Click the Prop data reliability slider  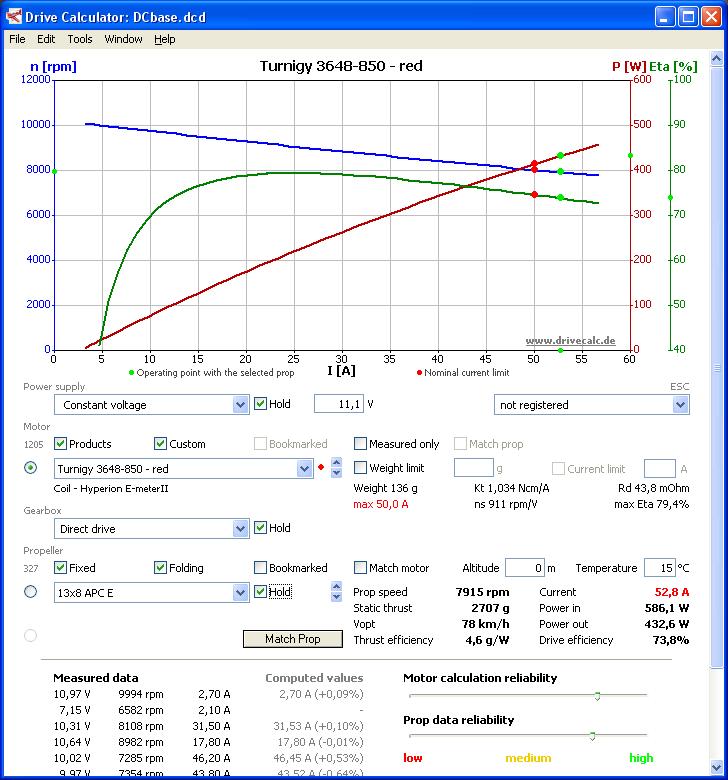[592, 736]
